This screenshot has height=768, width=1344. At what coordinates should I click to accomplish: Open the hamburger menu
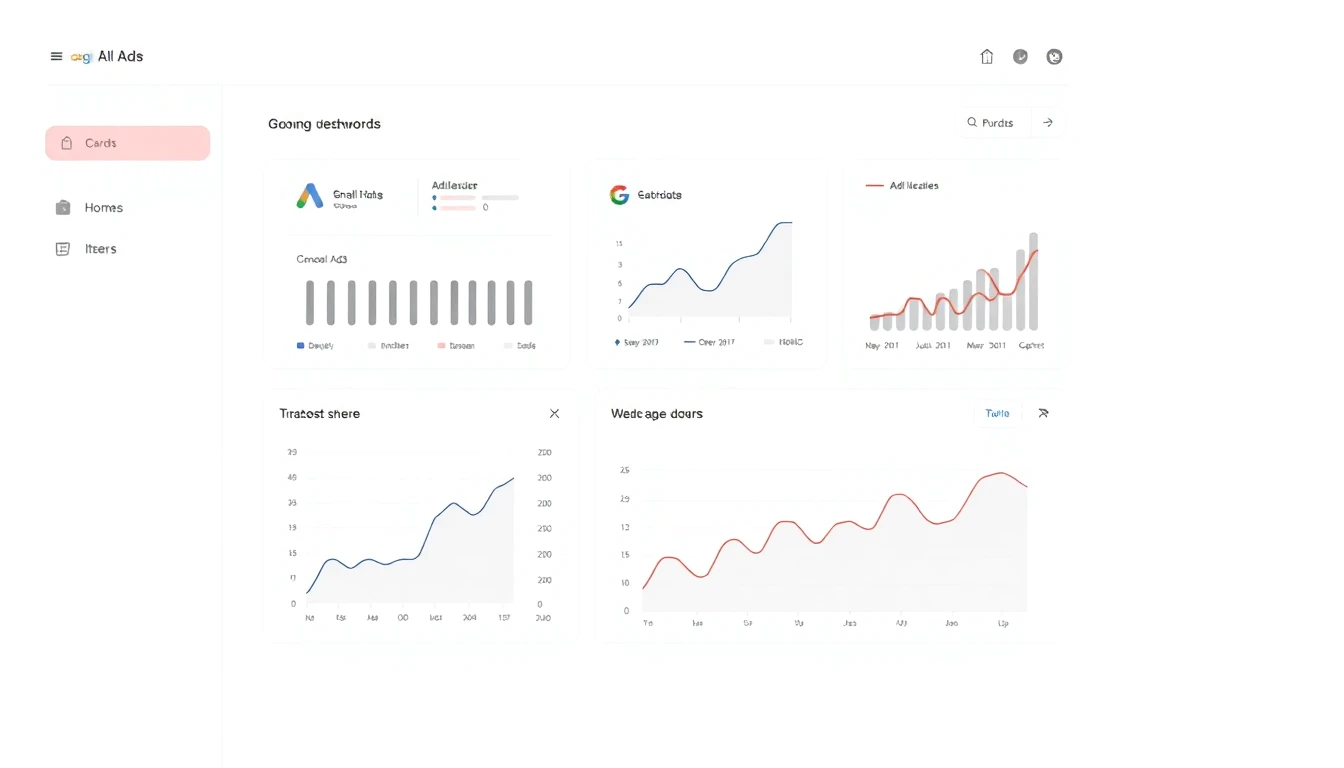[x=56, y=56]
